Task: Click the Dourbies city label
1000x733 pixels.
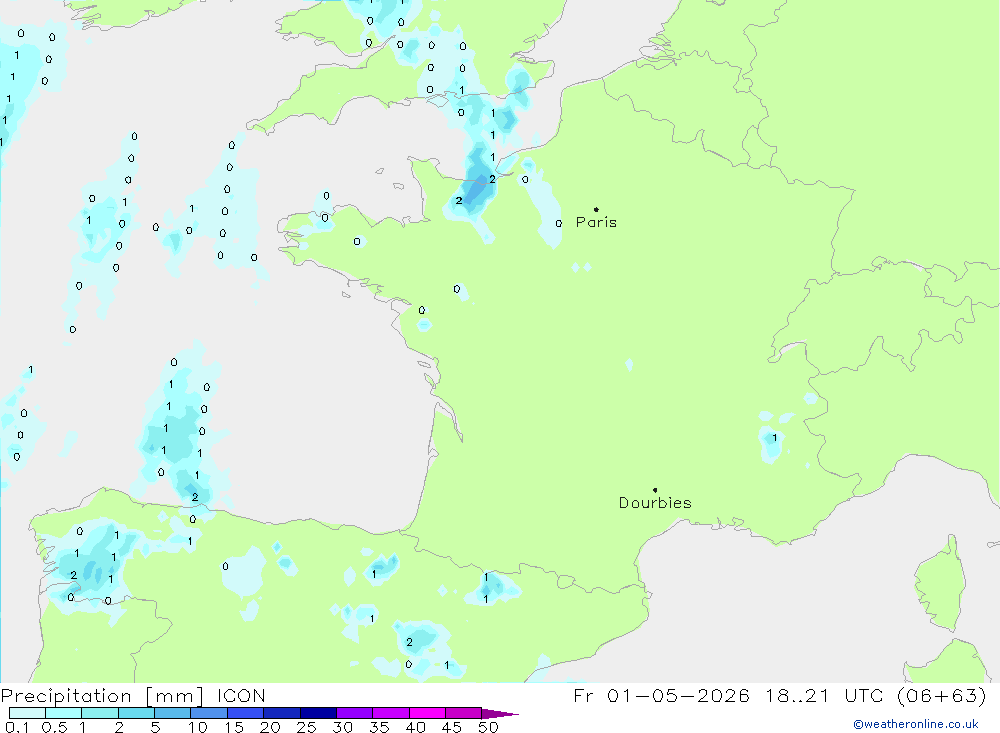Action: tap(655, 503)
